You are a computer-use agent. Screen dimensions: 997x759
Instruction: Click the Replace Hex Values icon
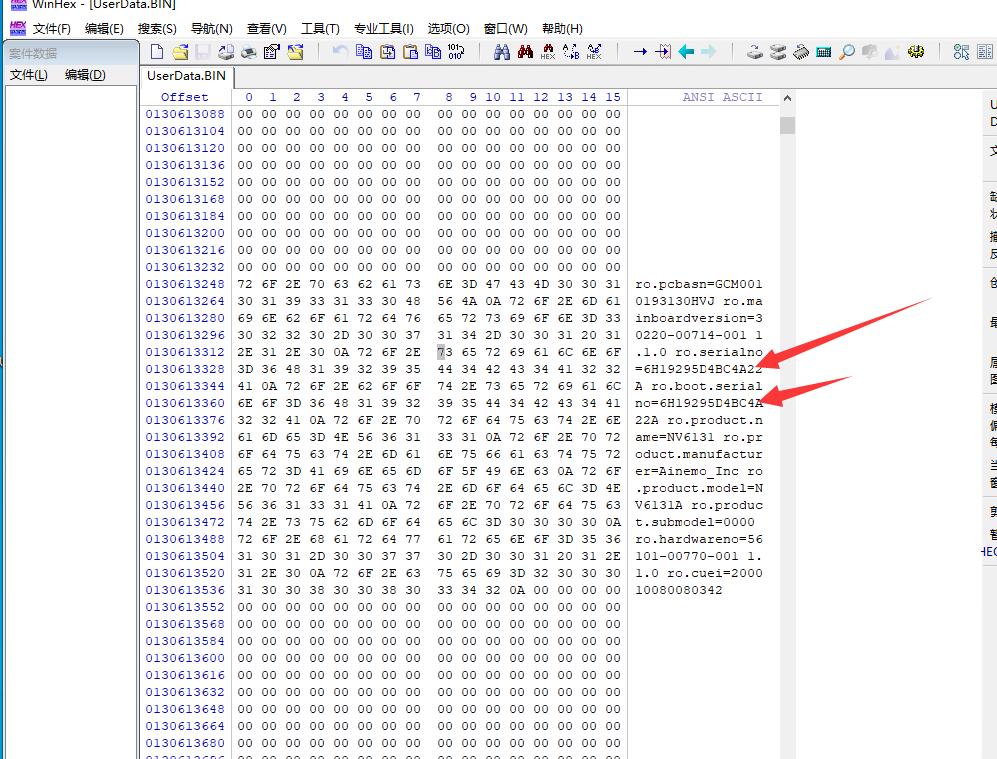point(594,52)
